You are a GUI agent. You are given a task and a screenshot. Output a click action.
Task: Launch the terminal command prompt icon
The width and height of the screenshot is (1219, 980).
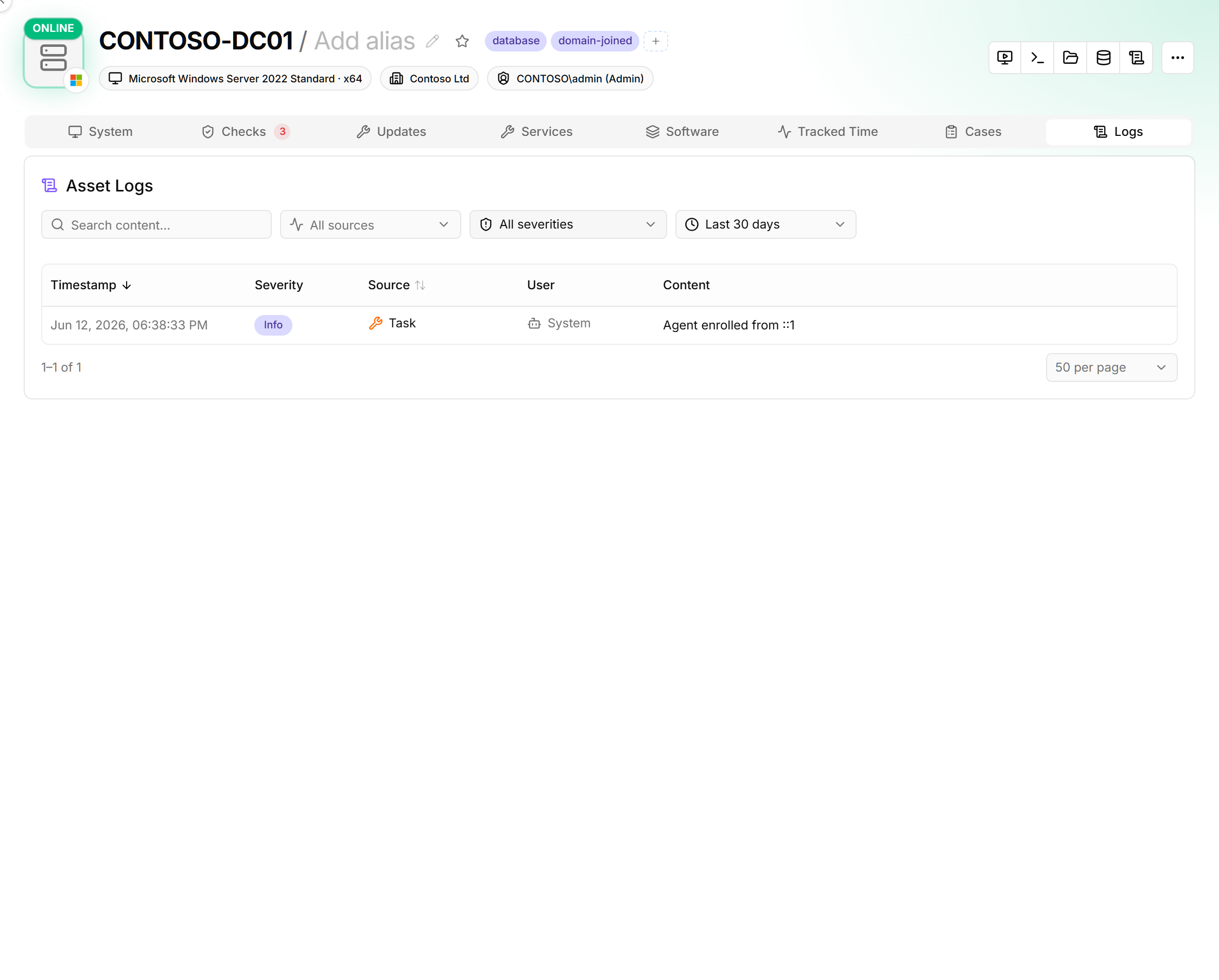coord(1037,58)
